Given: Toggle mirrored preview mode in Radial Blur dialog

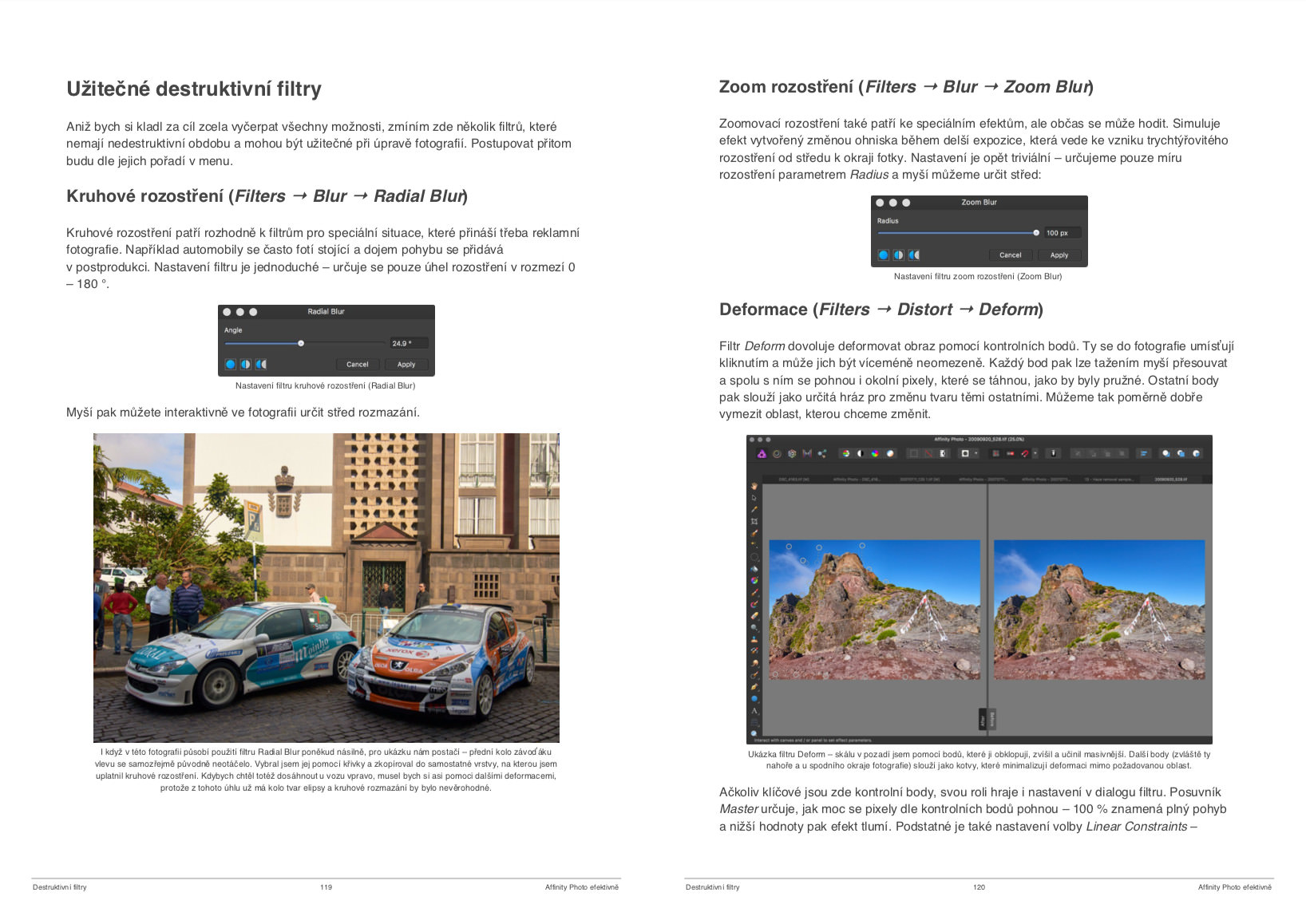Looking at the screenshot, I should (260, 364).
